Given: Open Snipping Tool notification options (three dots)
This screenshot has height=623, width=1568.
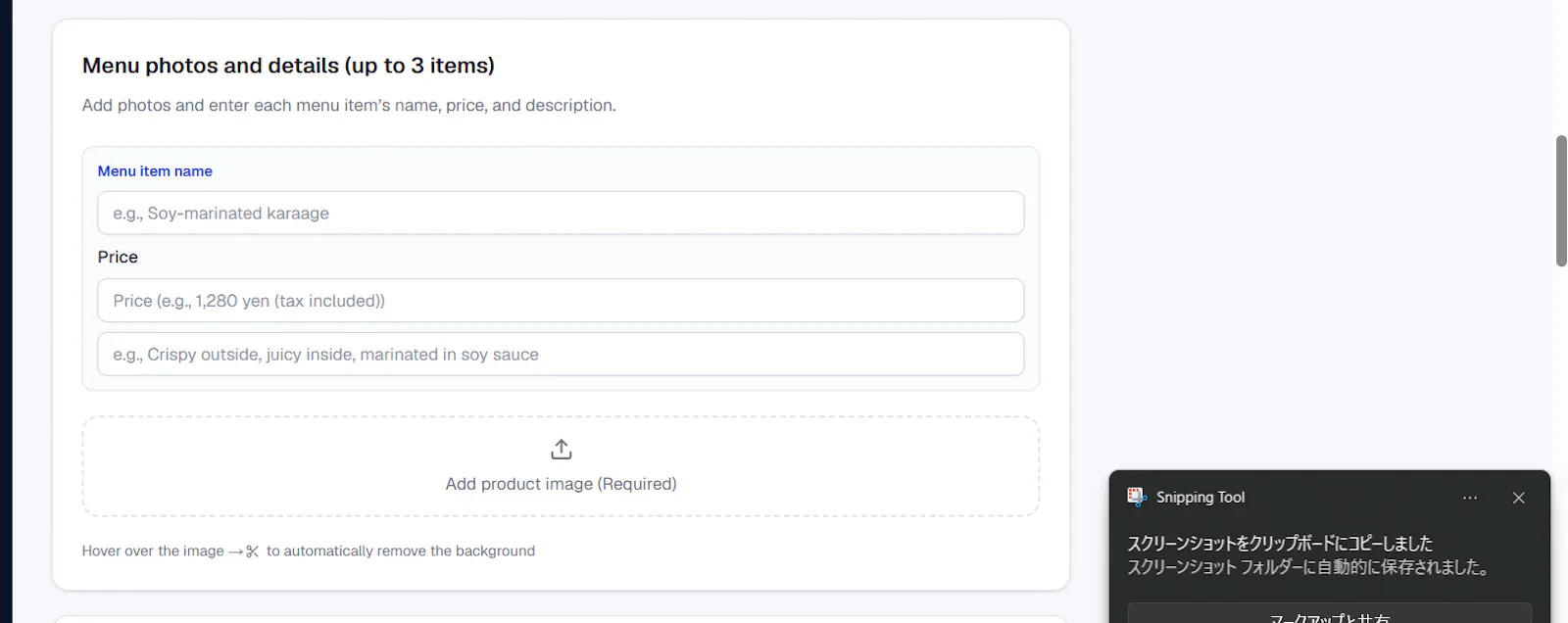Looking at the screenshot, I should click(x=1470, y=498).
